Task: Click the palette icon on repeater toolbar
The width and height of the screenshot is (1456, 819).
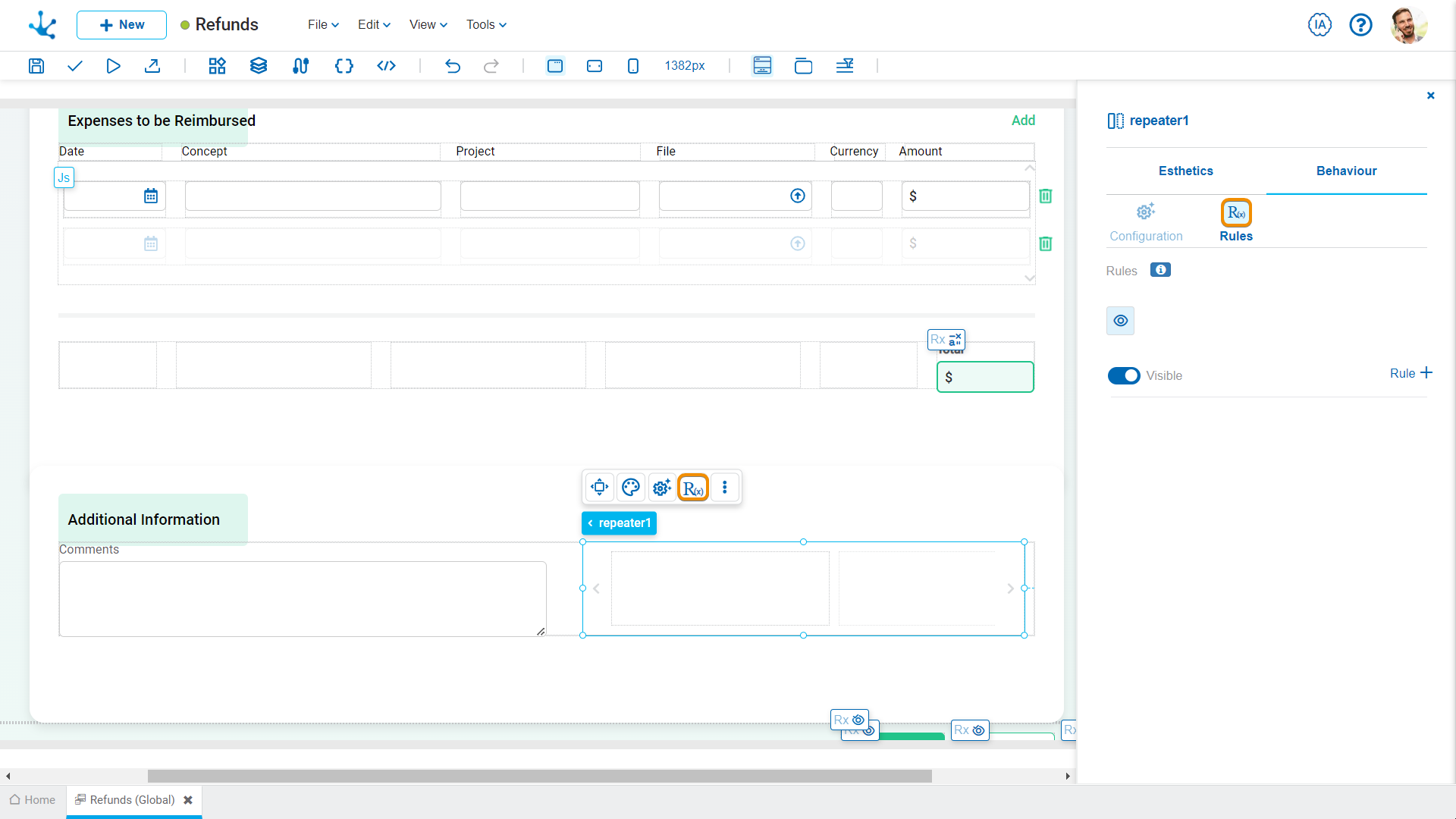Action: coord(630,488)
